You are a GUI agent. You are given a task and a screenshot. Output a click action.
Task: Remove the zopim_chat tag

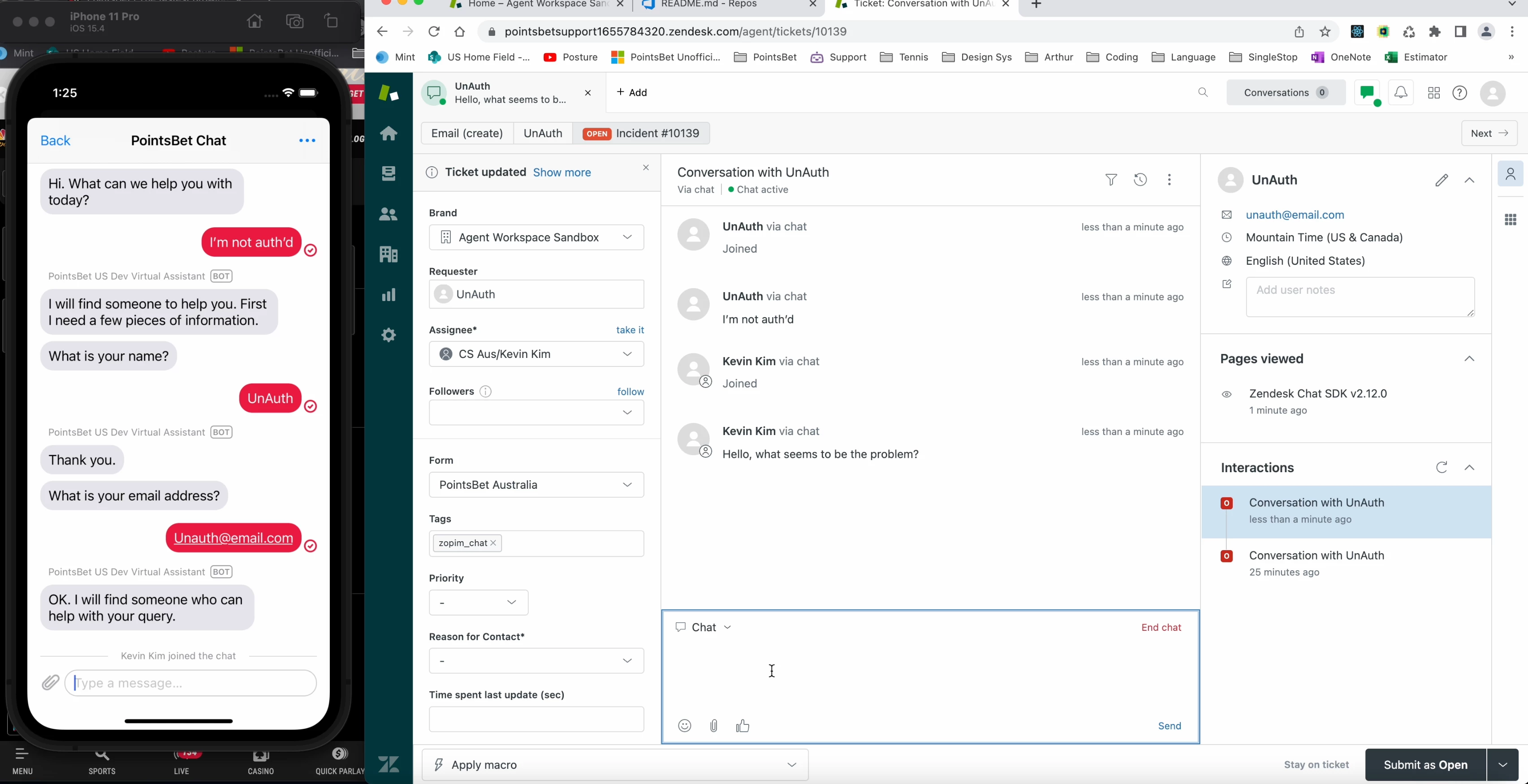tap(493, 543)
